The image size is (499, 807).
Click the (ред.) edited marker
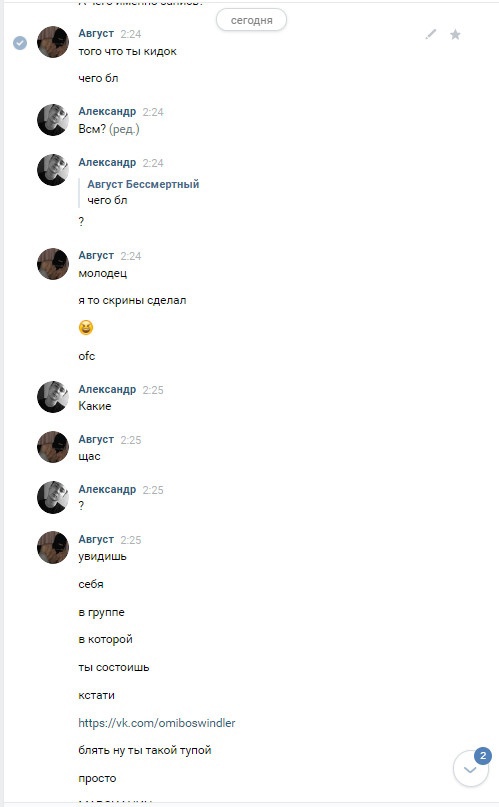point(124,129)
